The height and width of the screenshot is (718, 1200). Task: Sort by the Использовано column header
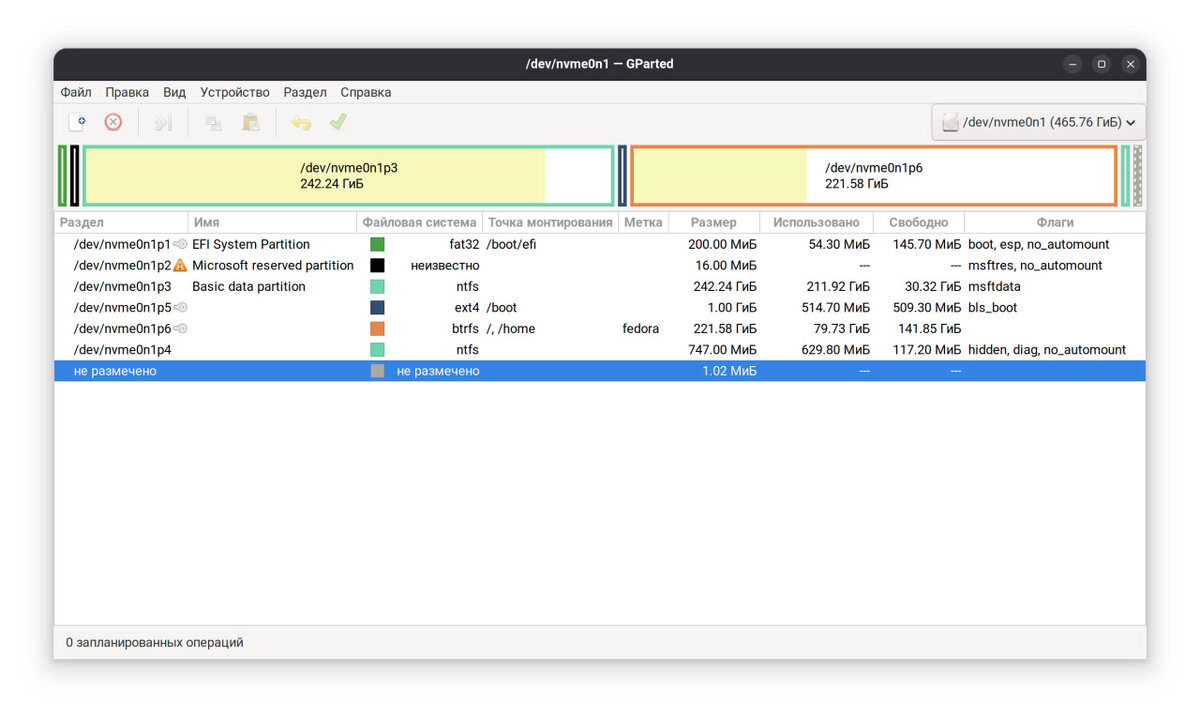click(816, 222)
